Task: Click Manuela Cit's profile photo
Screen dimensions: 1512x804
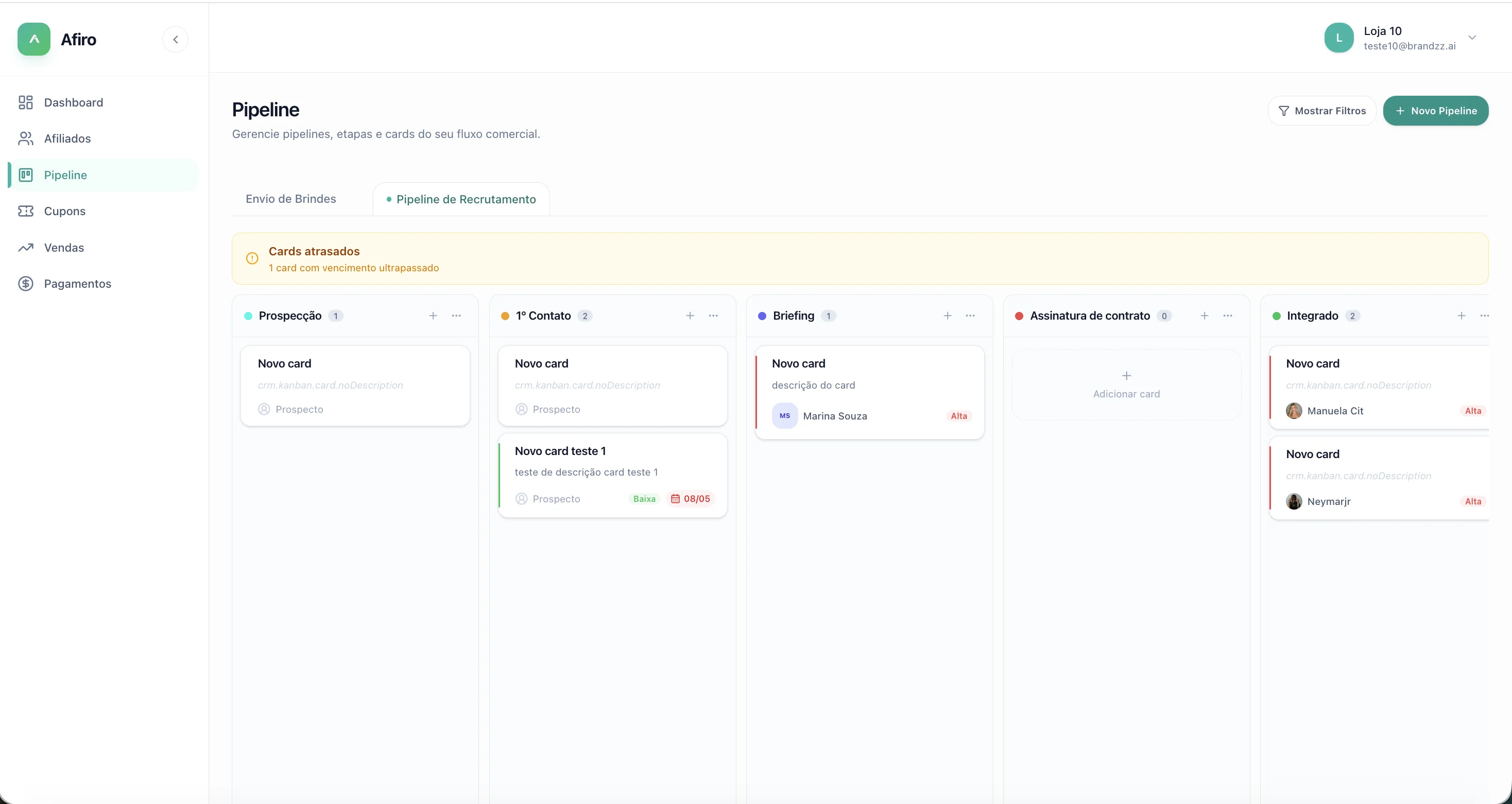Action: point(1294,411)
